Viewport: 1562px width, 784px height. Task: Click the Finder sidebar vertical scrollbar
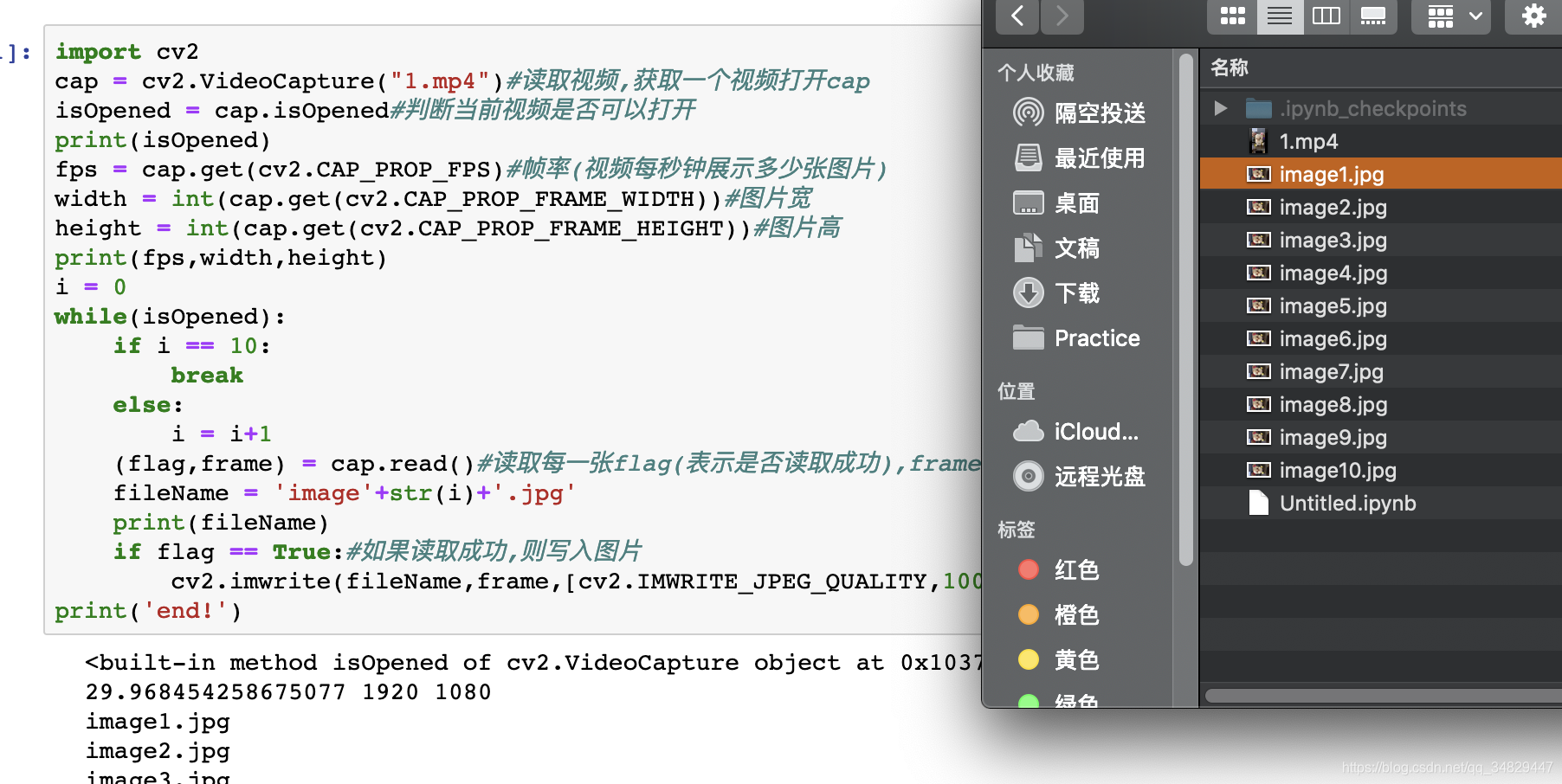[x=1185, y=310]
